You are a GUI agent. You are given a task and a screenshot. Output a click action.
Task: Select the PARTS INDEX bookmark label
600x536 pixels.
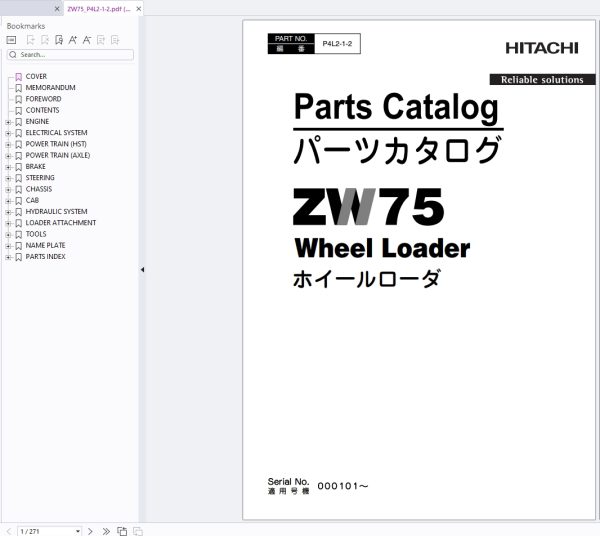46,257
